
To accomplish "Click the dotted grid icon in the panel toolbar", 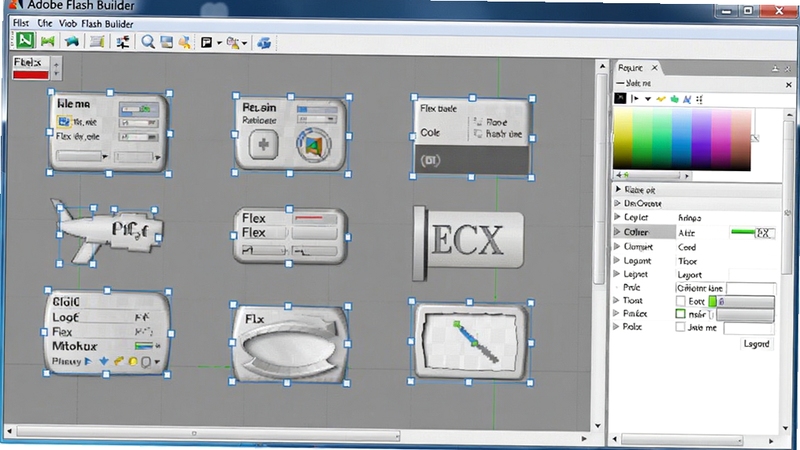I will click(x=699, y=99).
